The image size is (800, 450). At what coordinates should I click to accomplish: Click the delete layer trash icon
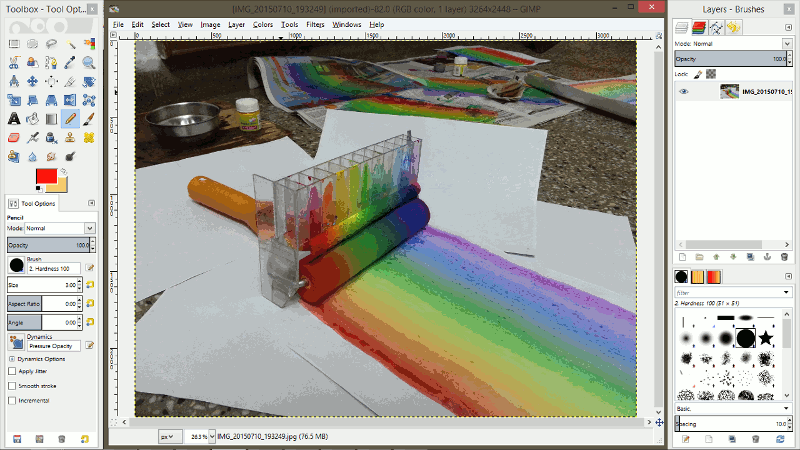click(784, 257)
